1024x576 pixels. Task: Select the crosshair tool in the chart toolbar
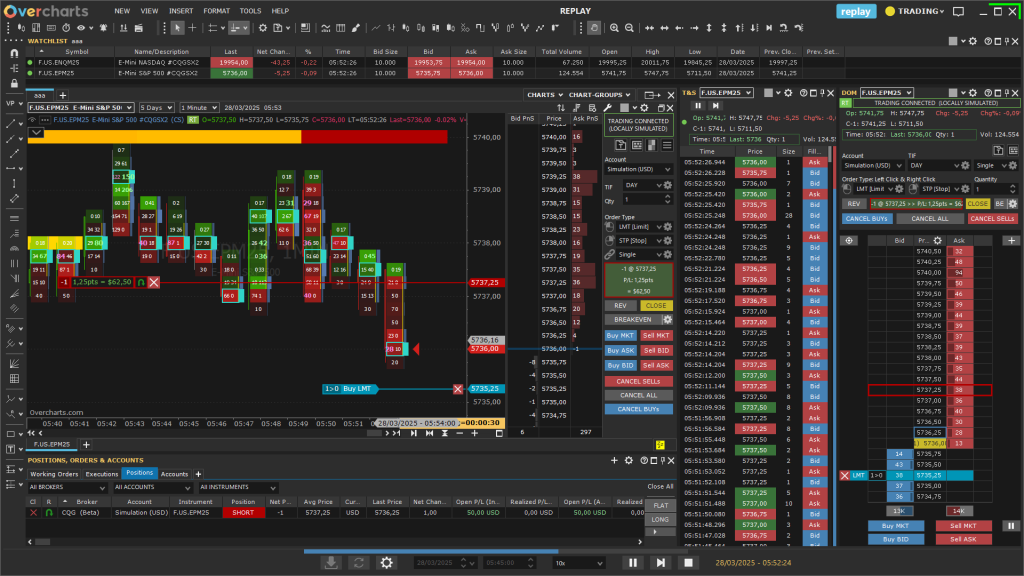point(193,30)
